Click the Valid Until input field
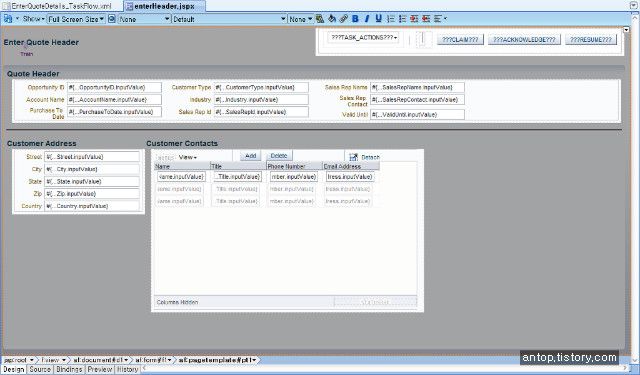Image resolution: width=640 pixels, height=375 pixels. pyautogui.click(x=417, y=115)
